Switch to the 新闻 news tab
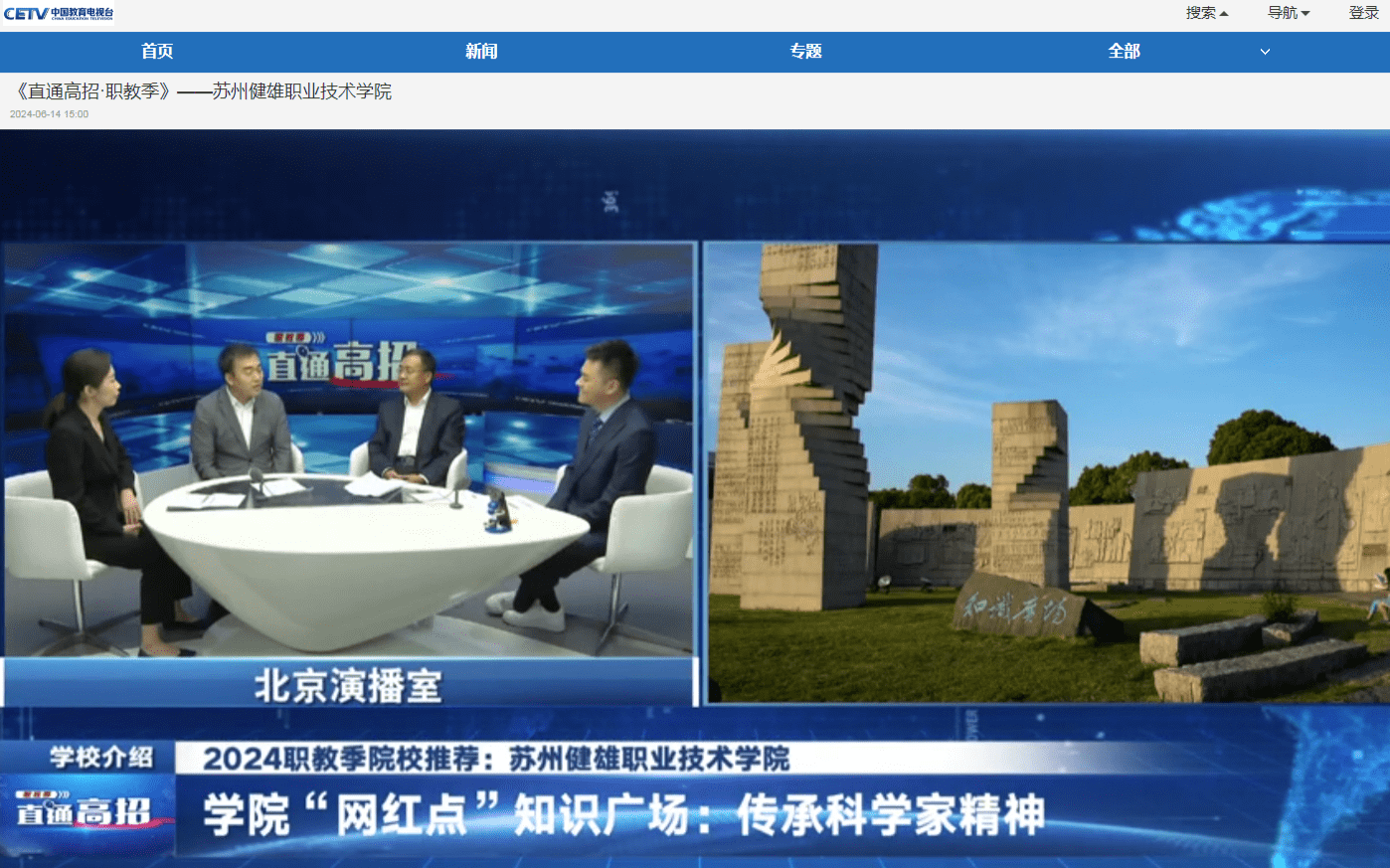 [x=481, y=51]
